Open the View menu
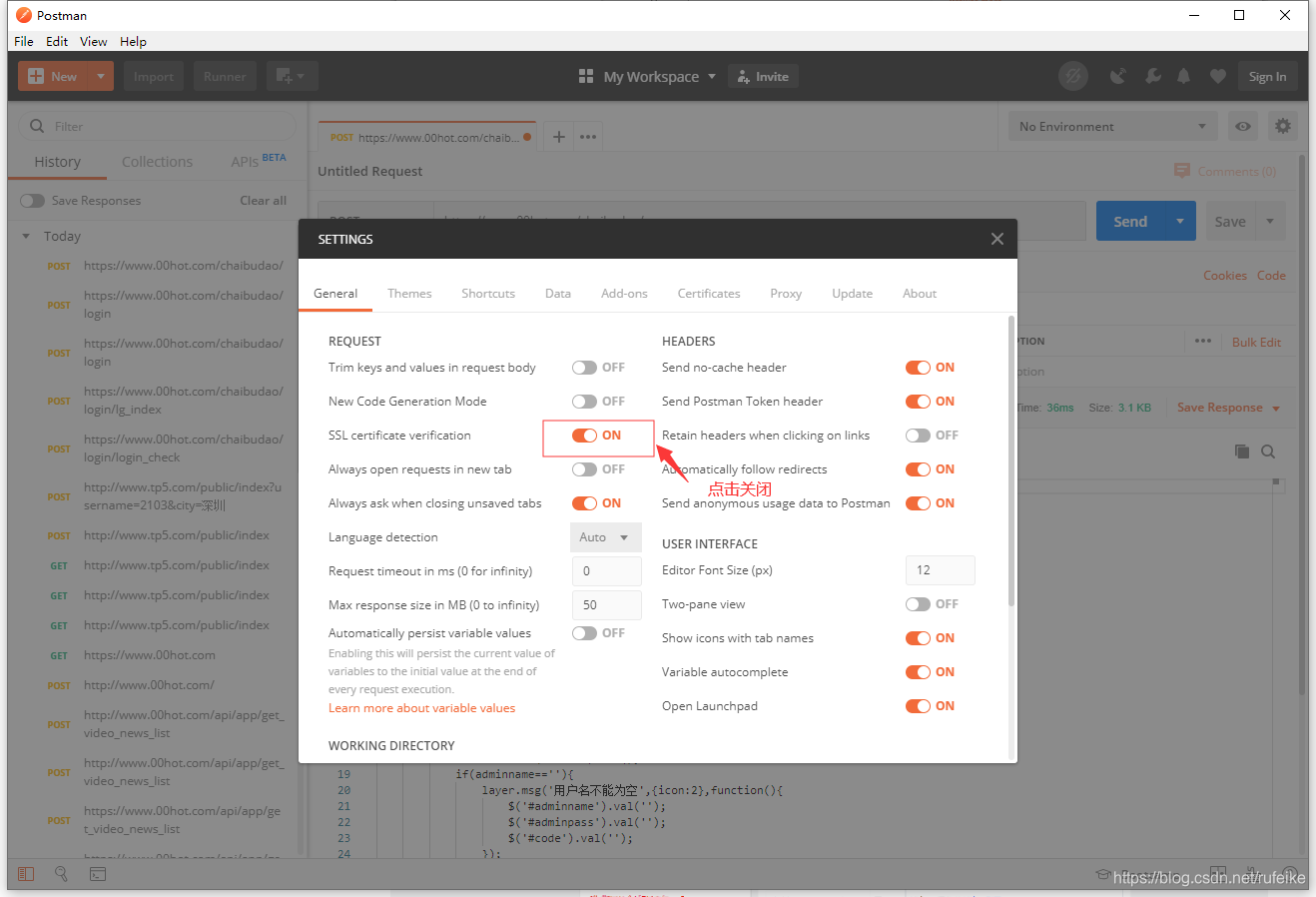Image resolution: width=1316 pixels, height=897 pixels. pos(94,41)
